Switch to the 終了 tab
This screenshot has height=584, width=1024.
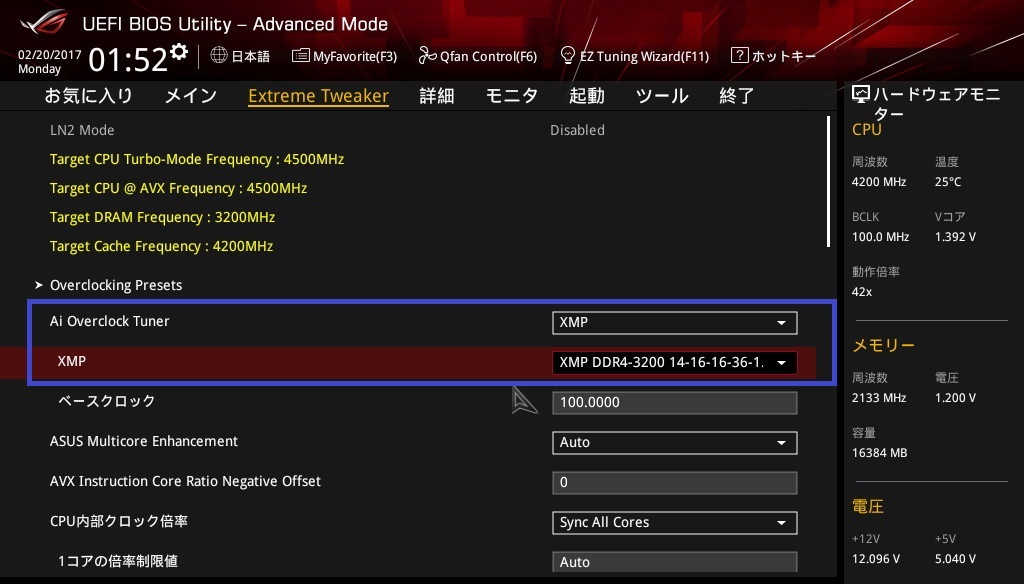[x=737, y=95]
